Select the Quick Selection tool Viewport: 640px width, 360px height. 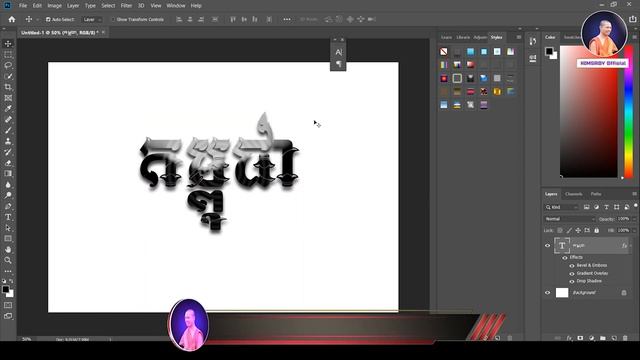(8, 76)
